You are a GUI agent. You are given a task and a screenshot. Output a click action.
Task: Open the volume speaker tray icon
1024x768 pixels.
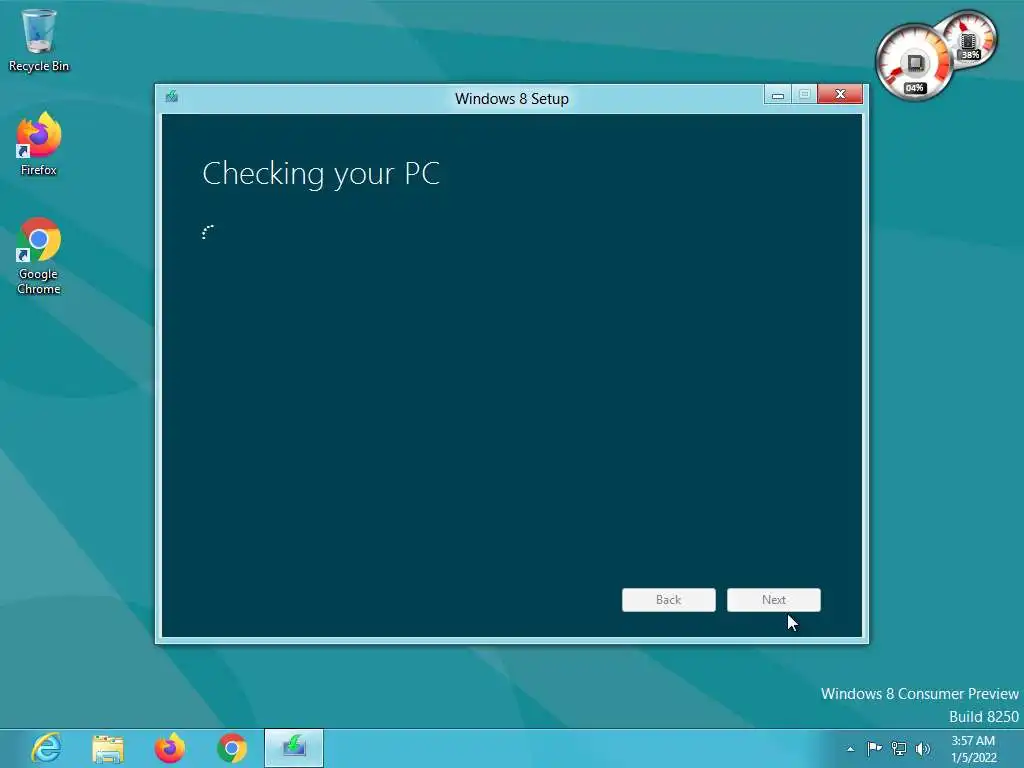922,748
